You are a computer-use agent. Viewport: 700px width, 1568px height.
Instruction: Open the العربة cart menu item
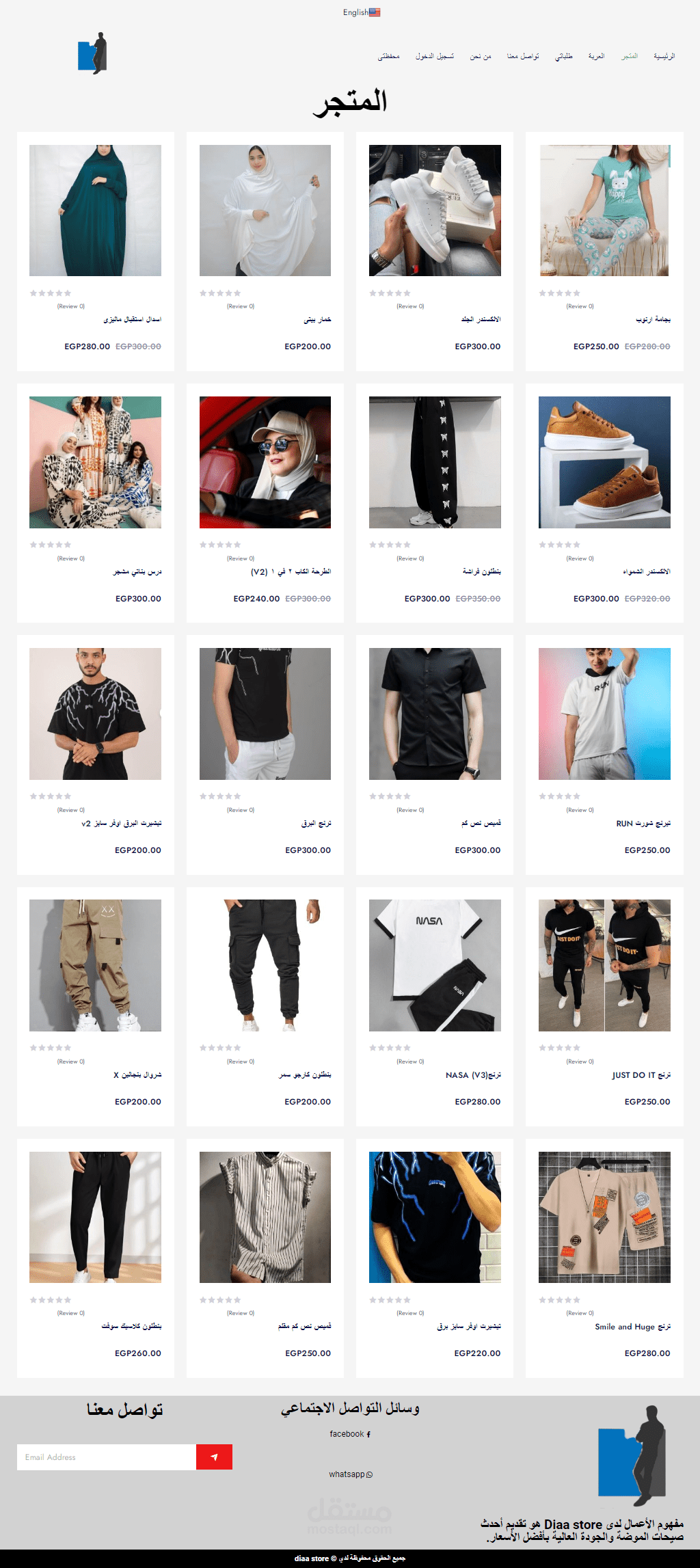pos(597,56)
